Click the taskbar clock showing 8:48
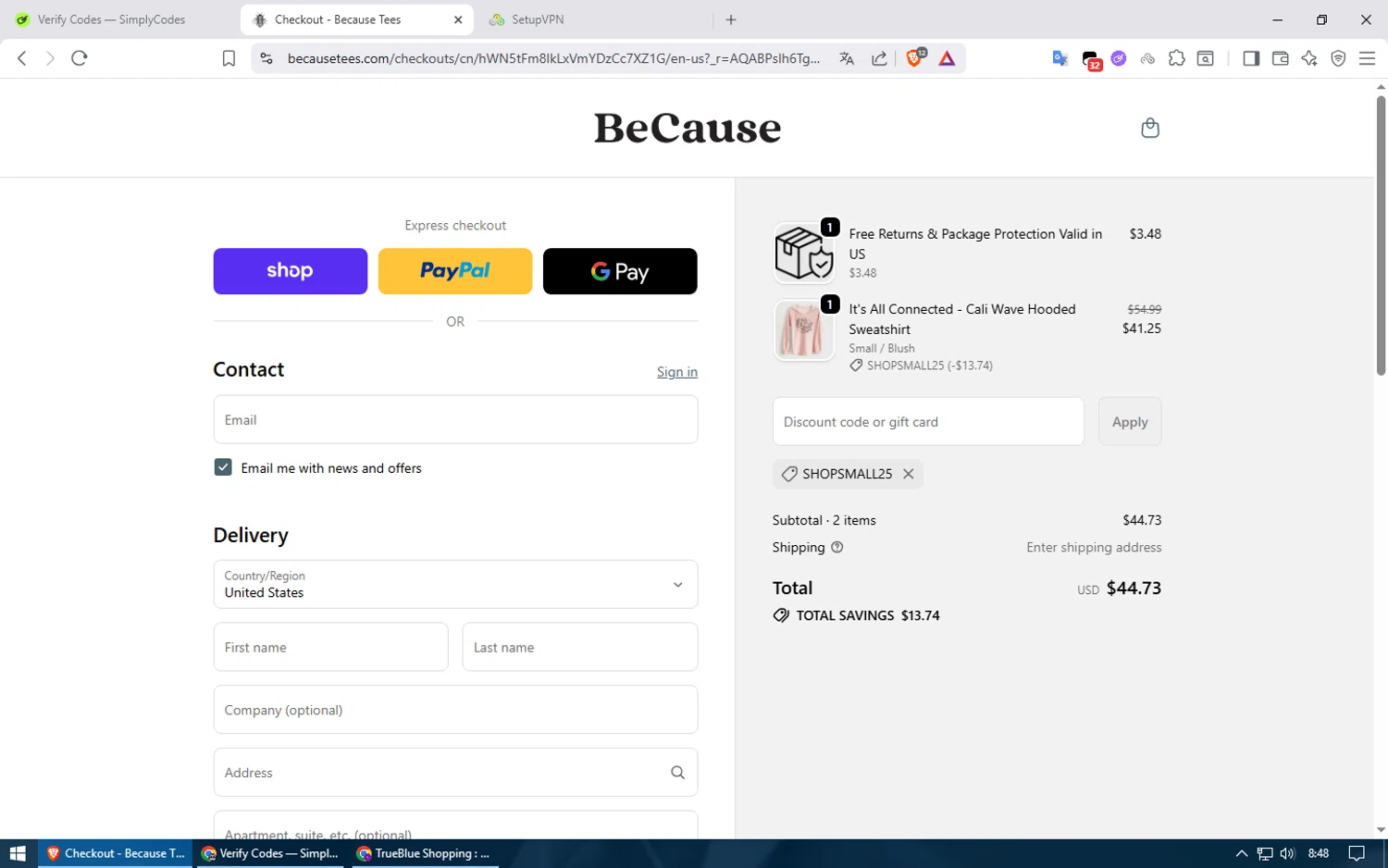The width and height of the screenshot is (1388, 868). (1319, 853)
